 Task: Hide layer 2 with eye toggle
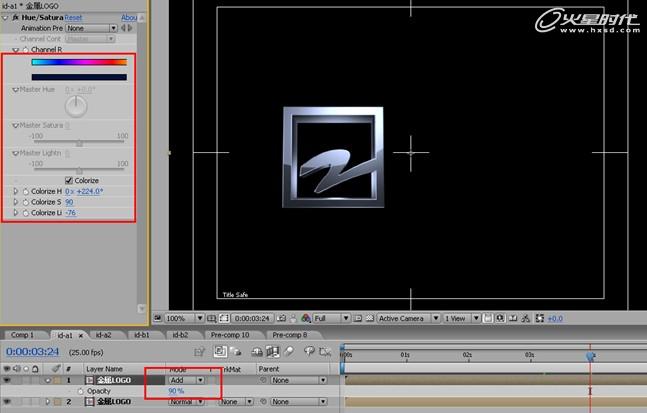coord(7,401)
